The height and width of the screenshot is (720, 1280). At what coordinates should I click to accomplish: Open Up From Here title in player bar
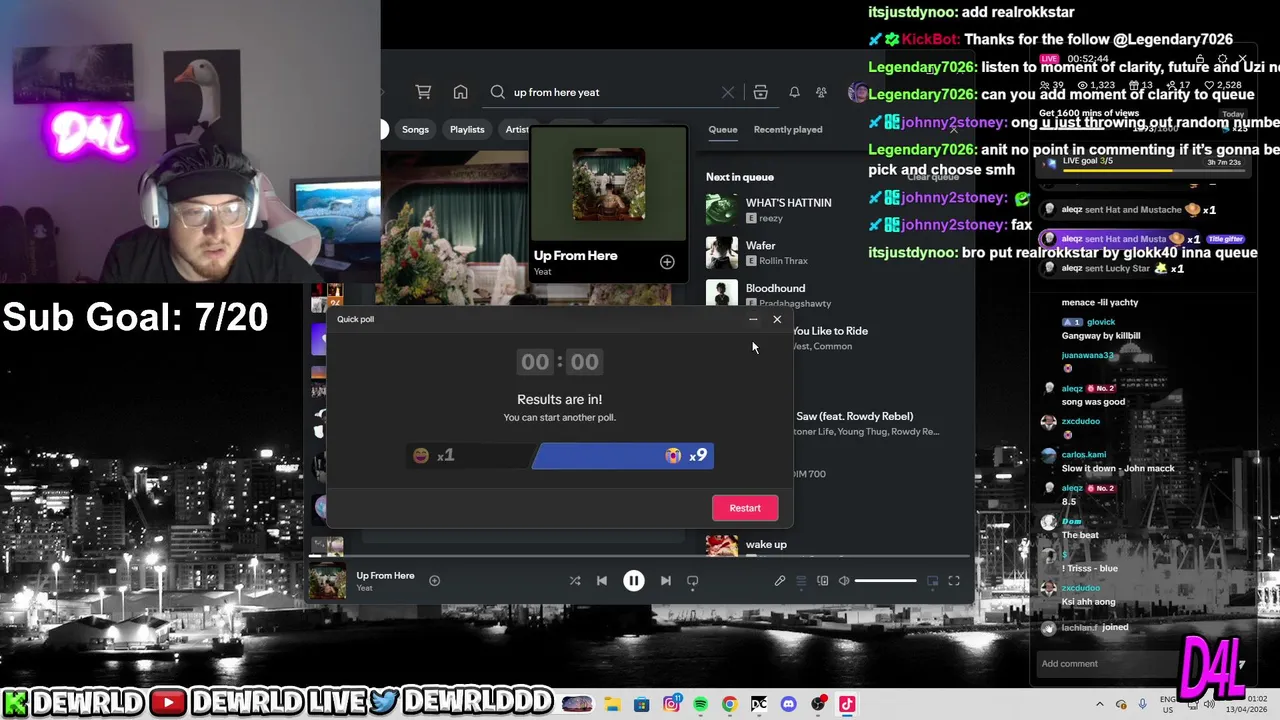(385, 575)
